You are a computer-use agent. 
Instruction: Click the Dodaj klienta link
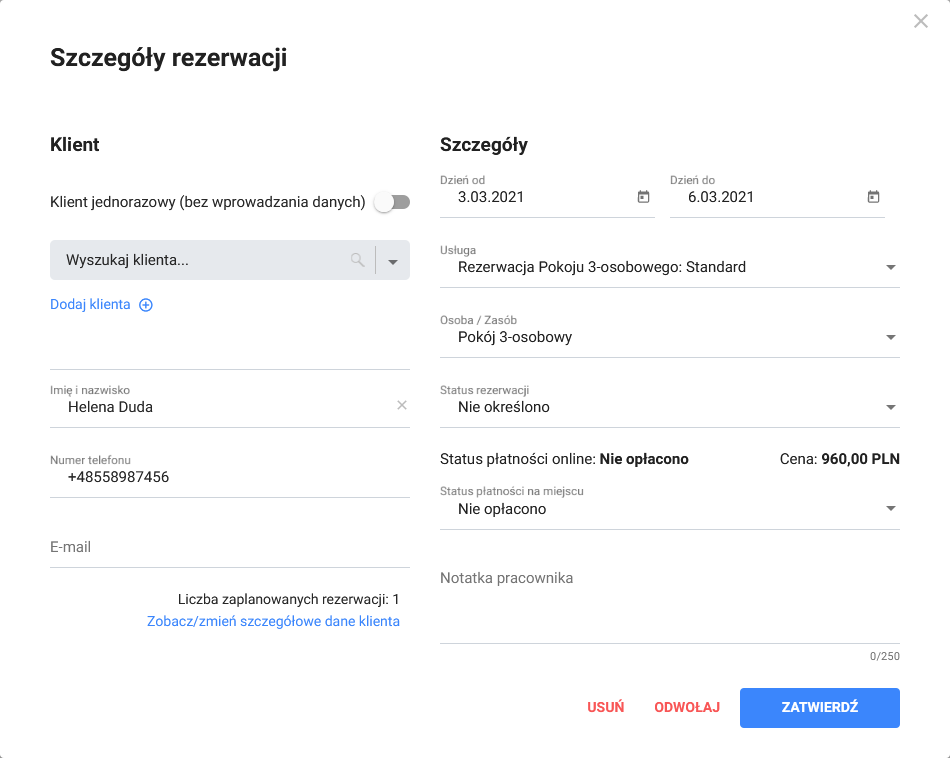pos(90,305)
